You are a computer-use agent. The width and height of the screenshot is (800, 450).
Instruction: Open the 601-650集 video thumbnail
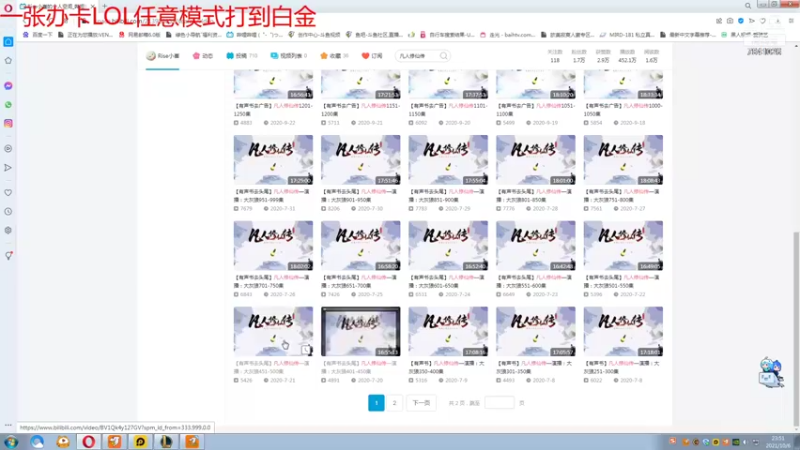tap(448, 245)
